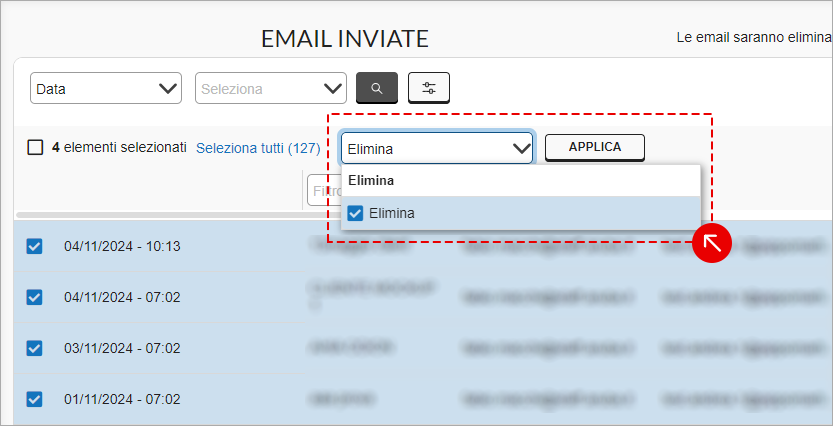
Task: Click the magnifying glass search button
Action: point(377,88)
